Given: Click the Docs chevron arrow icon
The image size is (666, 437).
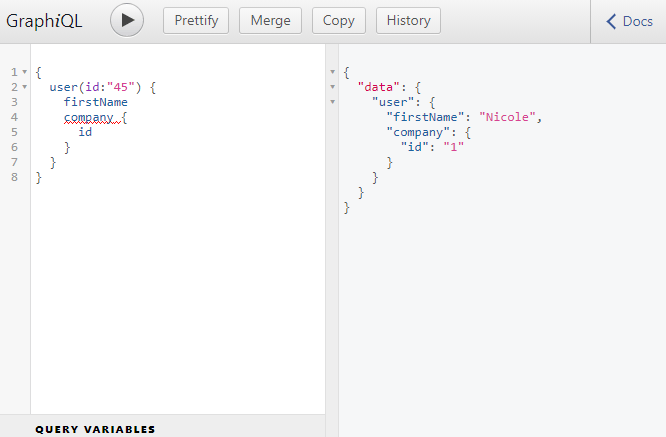Looking at the screenshot, I should pos(612,21).
